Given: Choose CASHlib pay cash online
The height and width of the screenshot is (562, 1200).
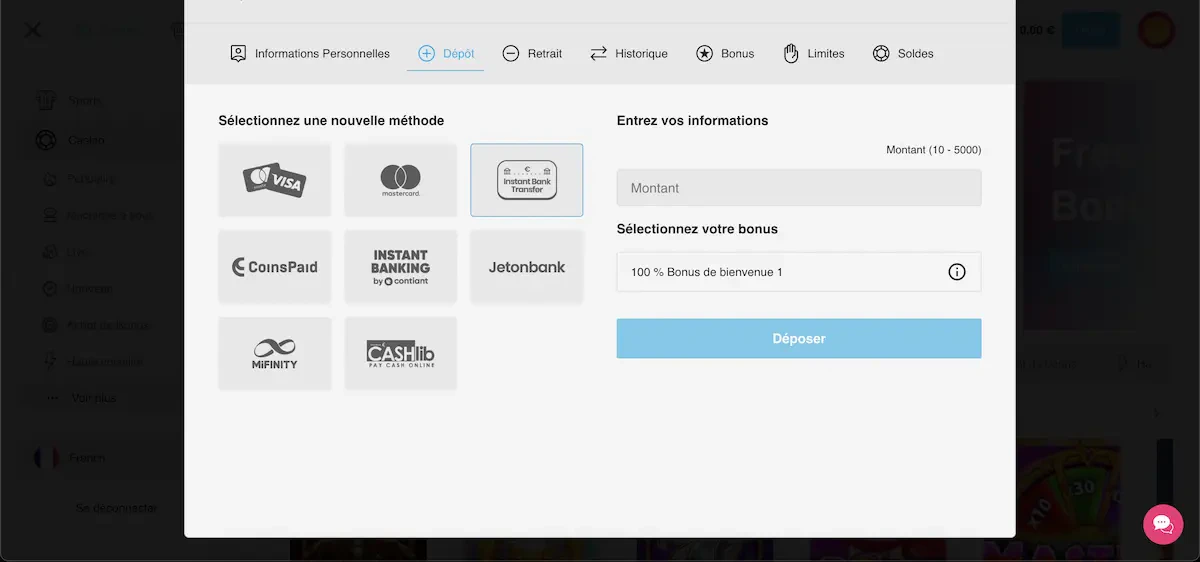Looking at the screenshot, I should tap(400, 354).
